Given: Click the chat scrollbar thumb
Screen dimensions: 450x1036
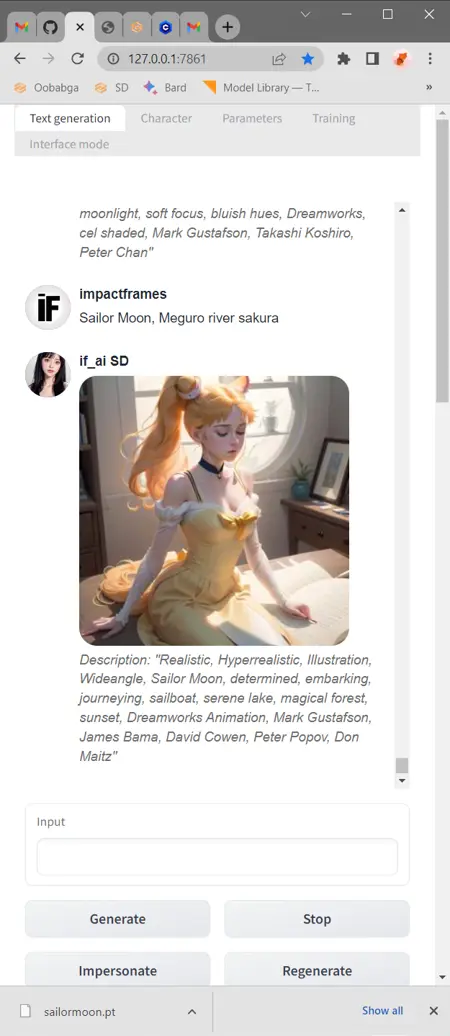Looking at the screenshot, I should pos(402,765).
